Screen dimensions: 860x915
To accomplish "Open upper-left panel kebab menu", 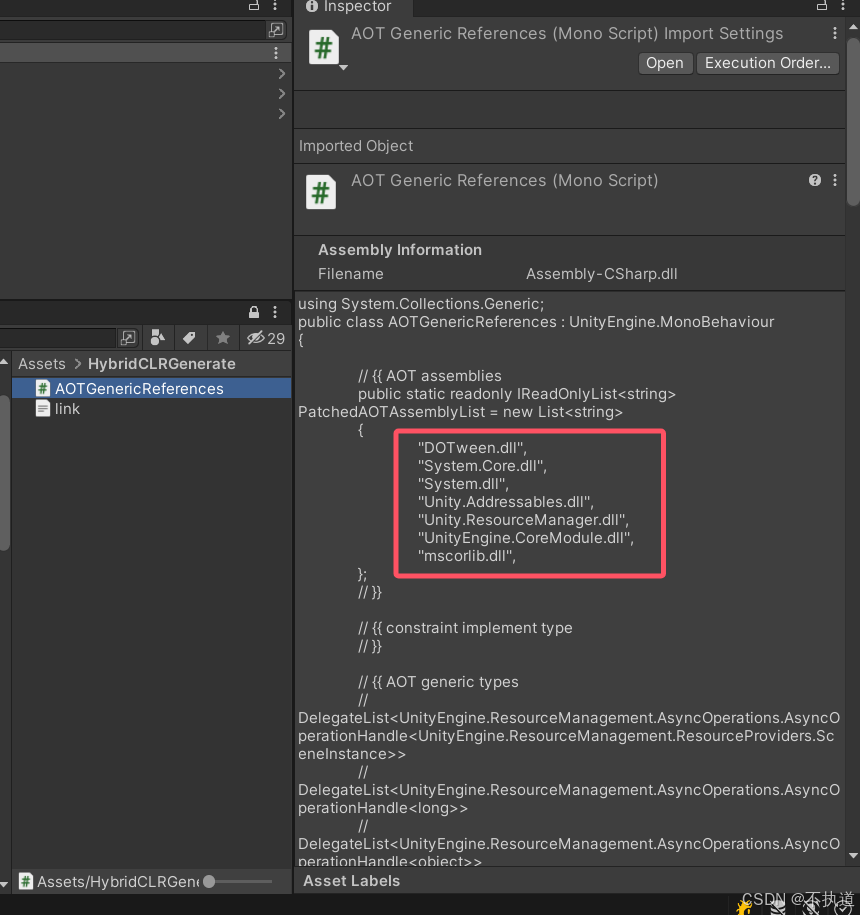I will coord(275,6).
